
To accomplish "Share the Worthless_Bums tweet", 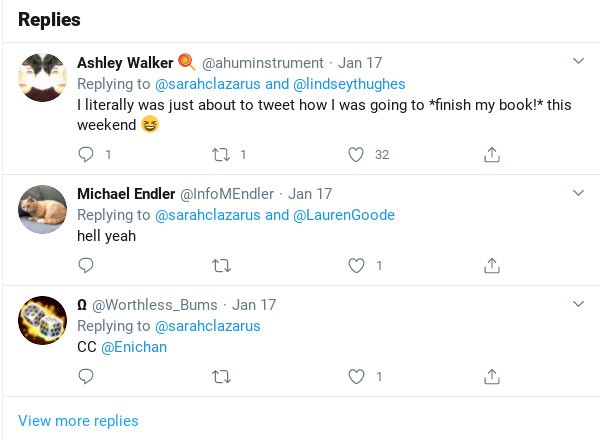I will pos(491,377).
